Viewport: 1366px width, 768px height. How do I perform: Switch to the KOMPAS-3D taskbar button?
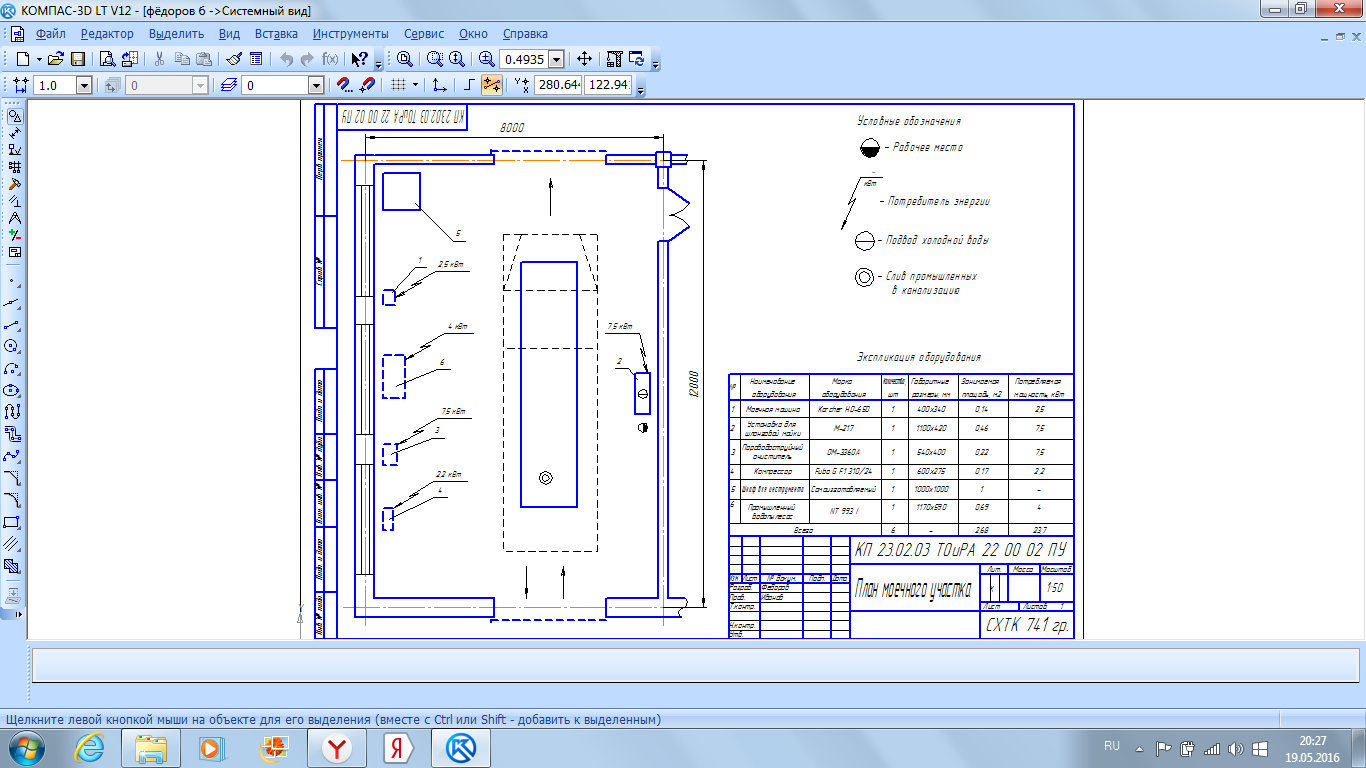pos(461,748)
